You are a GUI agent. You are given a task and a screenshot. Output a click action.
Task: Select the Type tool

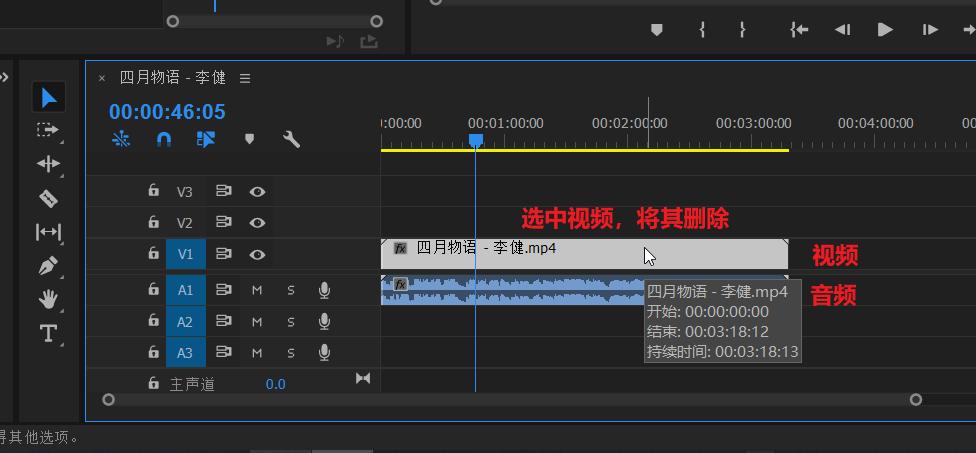[48, 334]
